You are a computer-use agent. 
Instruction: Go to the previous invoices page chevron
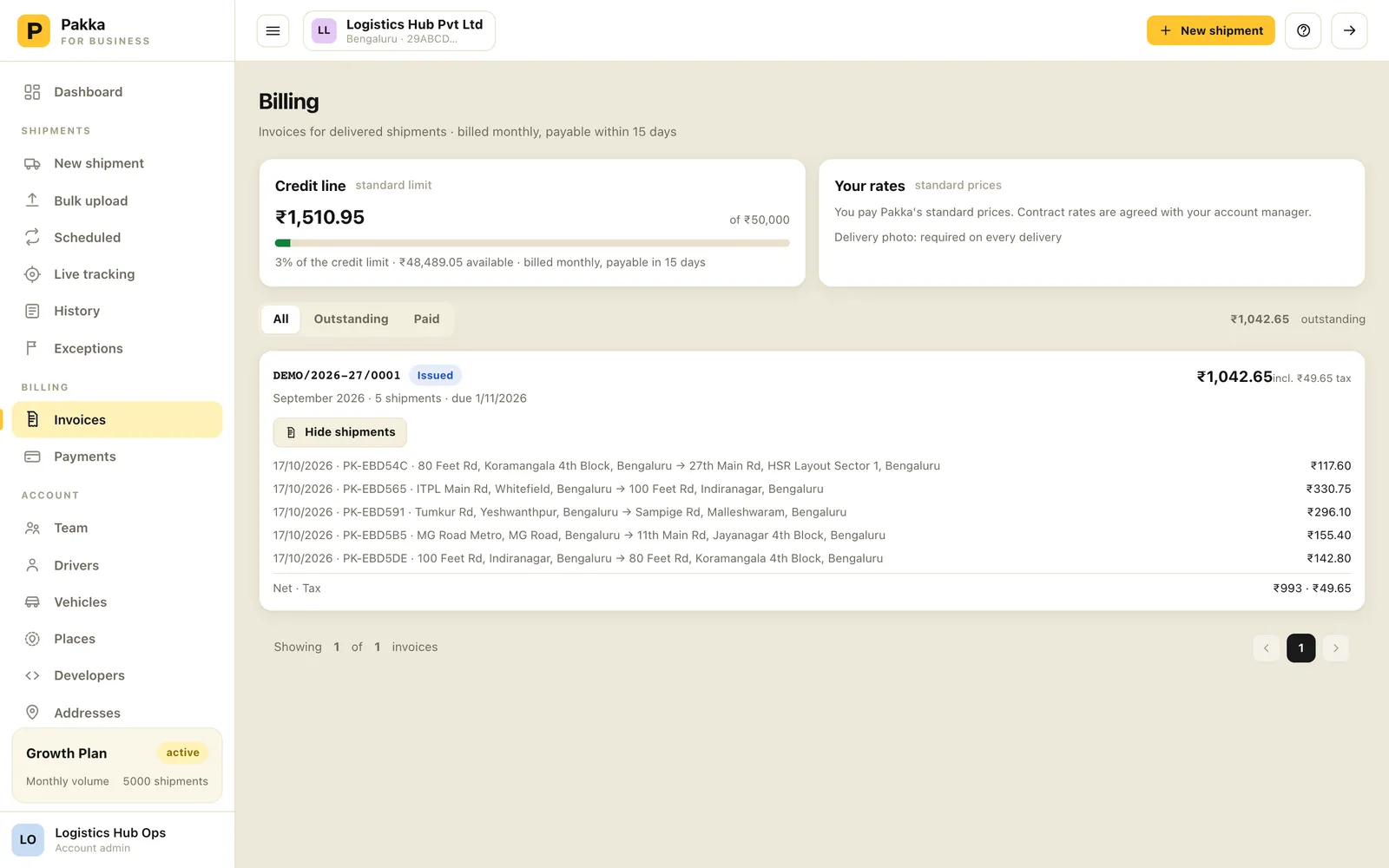(1267, 648)
